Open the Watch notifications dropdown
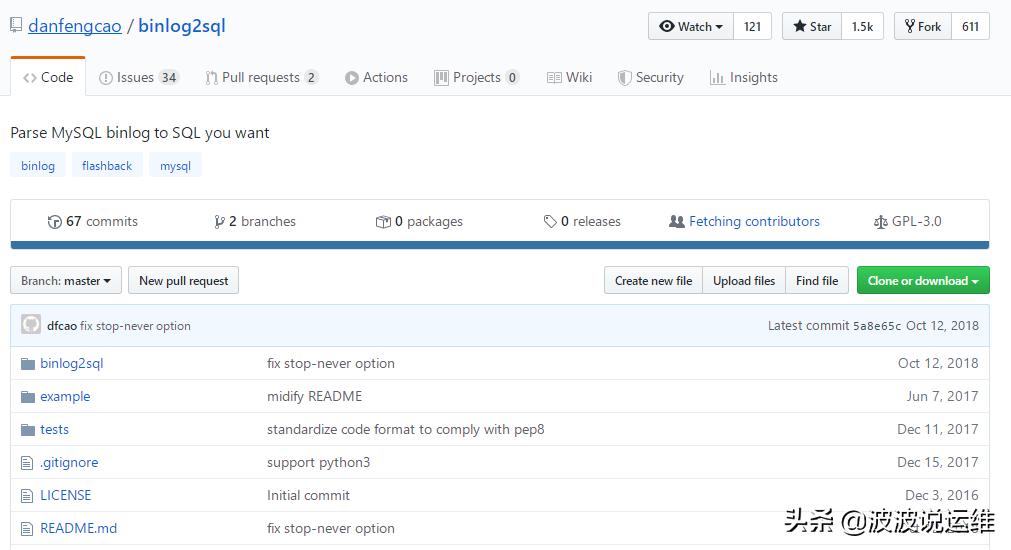The width and height of the screenshot is (1011, 550). coord(691,27)
